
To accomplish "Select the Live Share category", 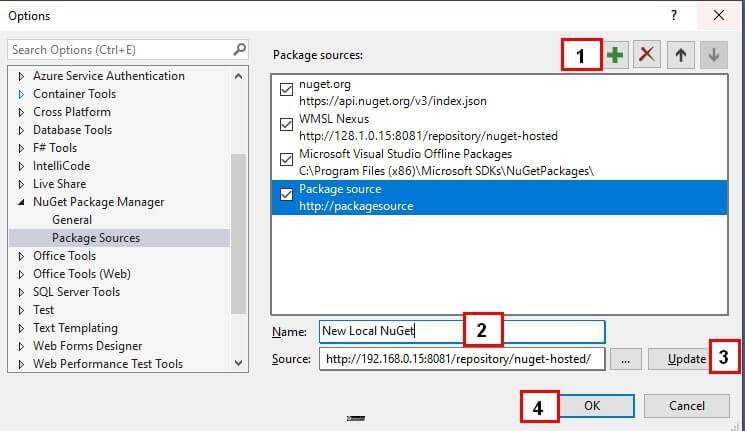I will (x=59, y=184).
